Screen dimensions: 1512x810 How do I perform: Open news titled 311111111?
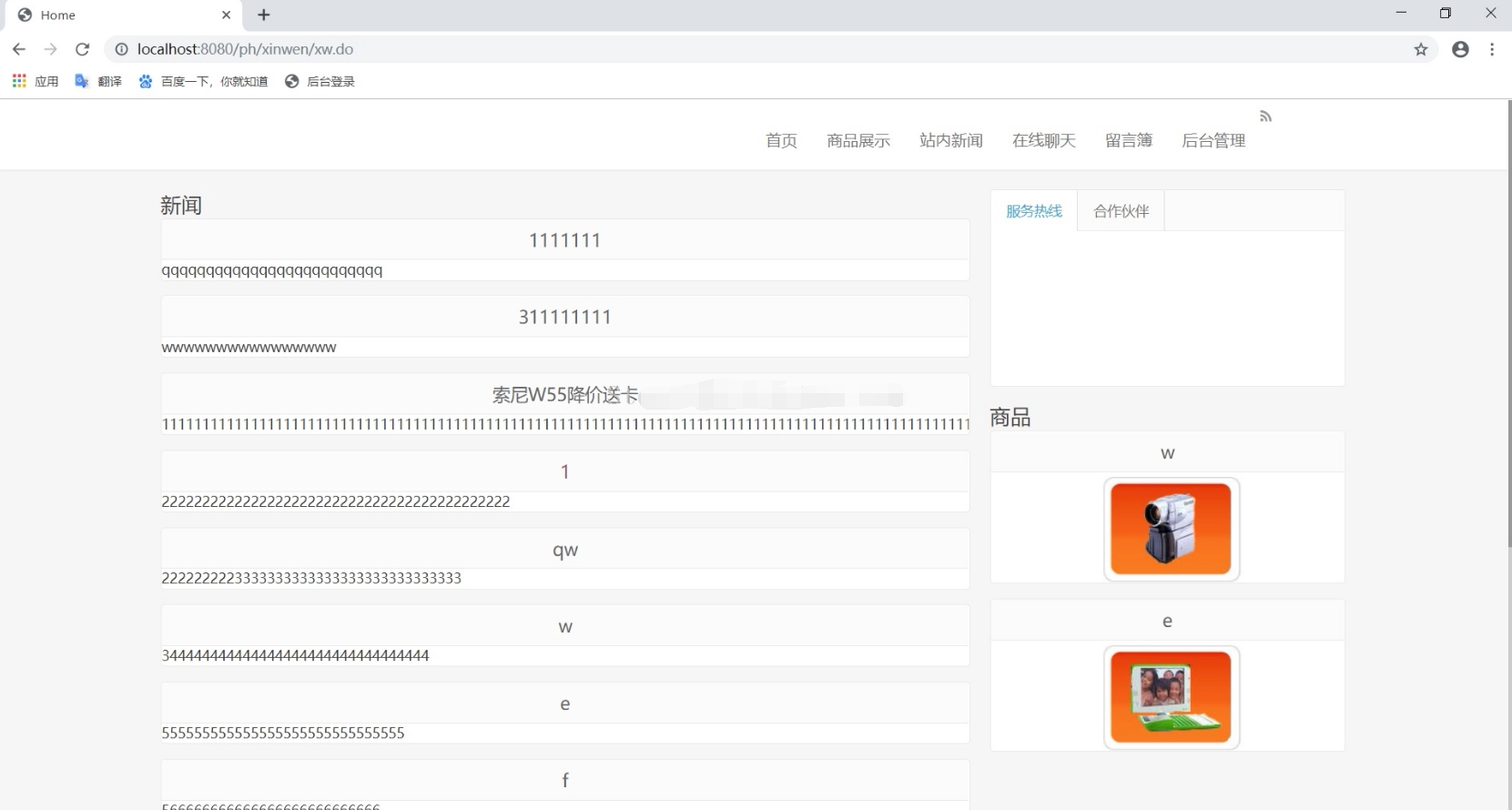click(565, 317)
